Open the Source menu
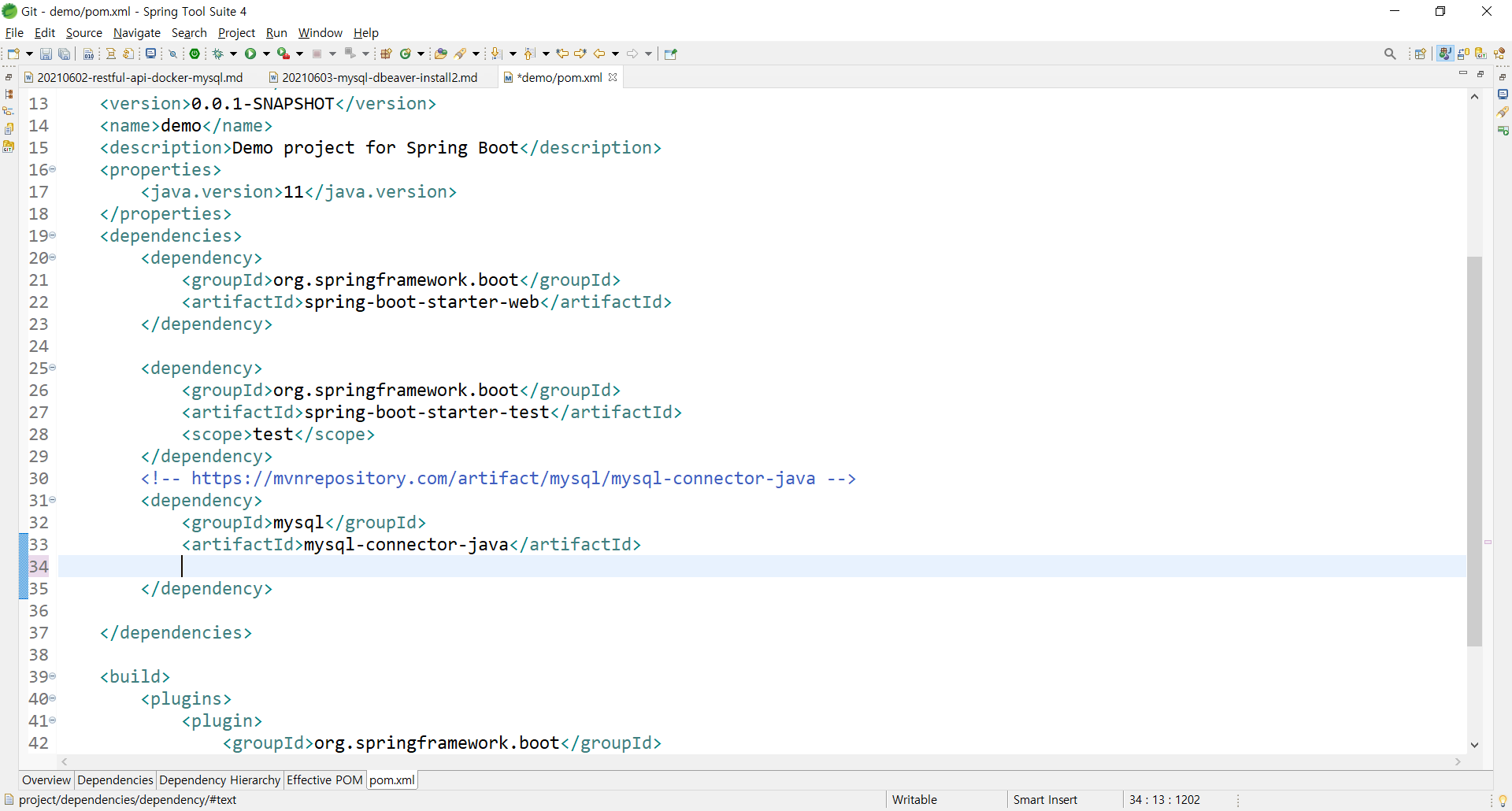 (x=84, y=32)
